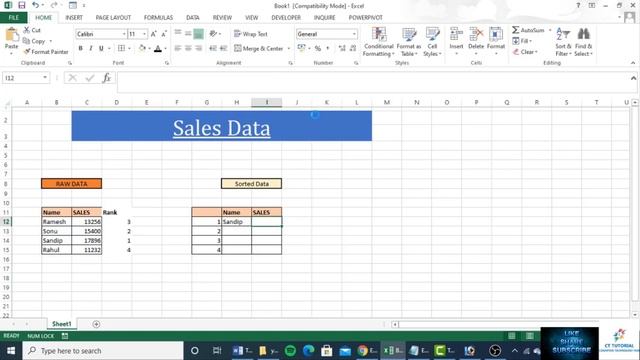Toggle Bottom Align vertical alignment
The image size is (640, 360).
coord(198,34)
